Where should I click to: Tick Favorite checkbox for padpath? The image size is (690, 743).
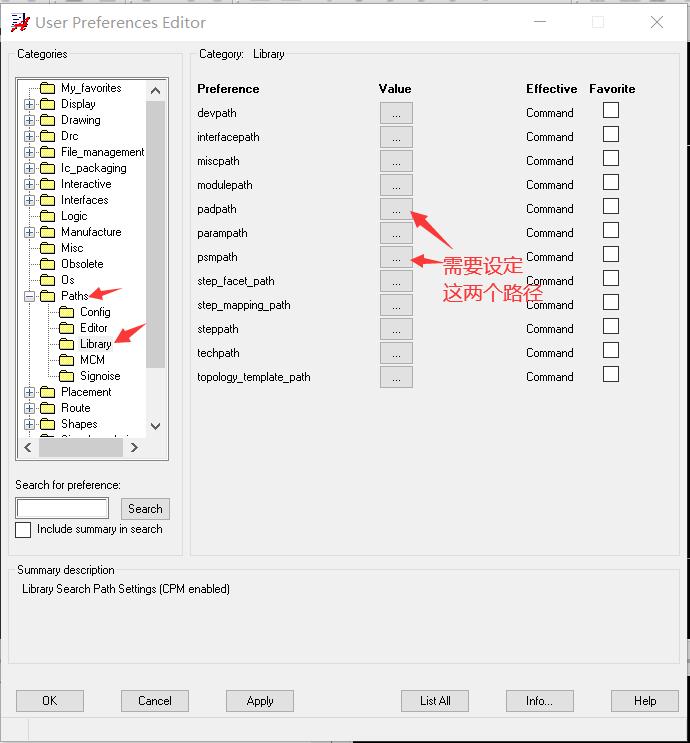(611, 207)
